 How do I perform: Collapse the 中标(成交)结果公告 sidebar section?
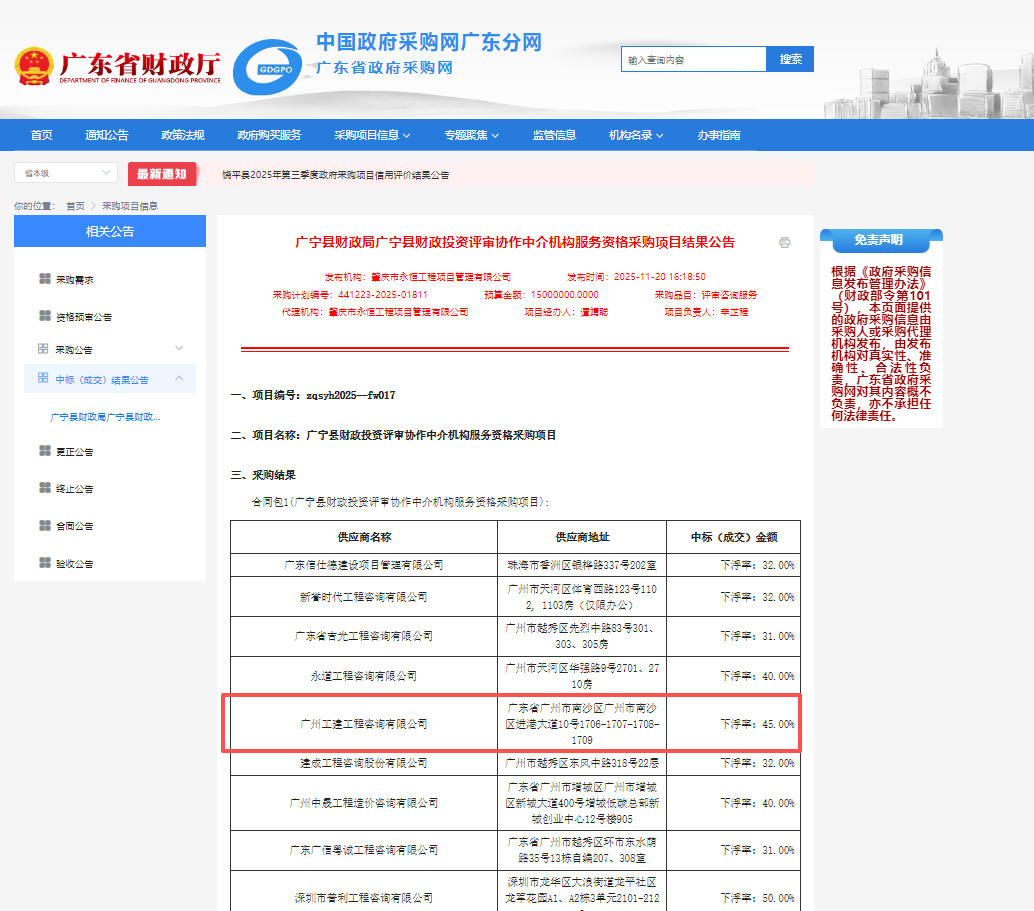click(x=179, y=379)
